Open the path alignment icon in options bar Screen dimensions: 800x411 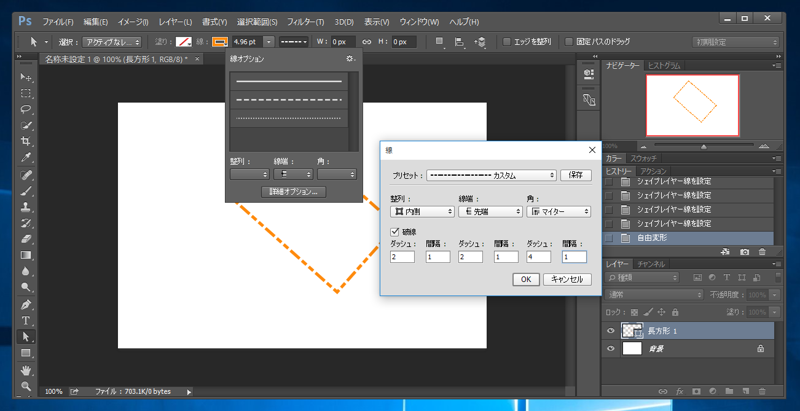pyautogui.click(x=459, y=42)
